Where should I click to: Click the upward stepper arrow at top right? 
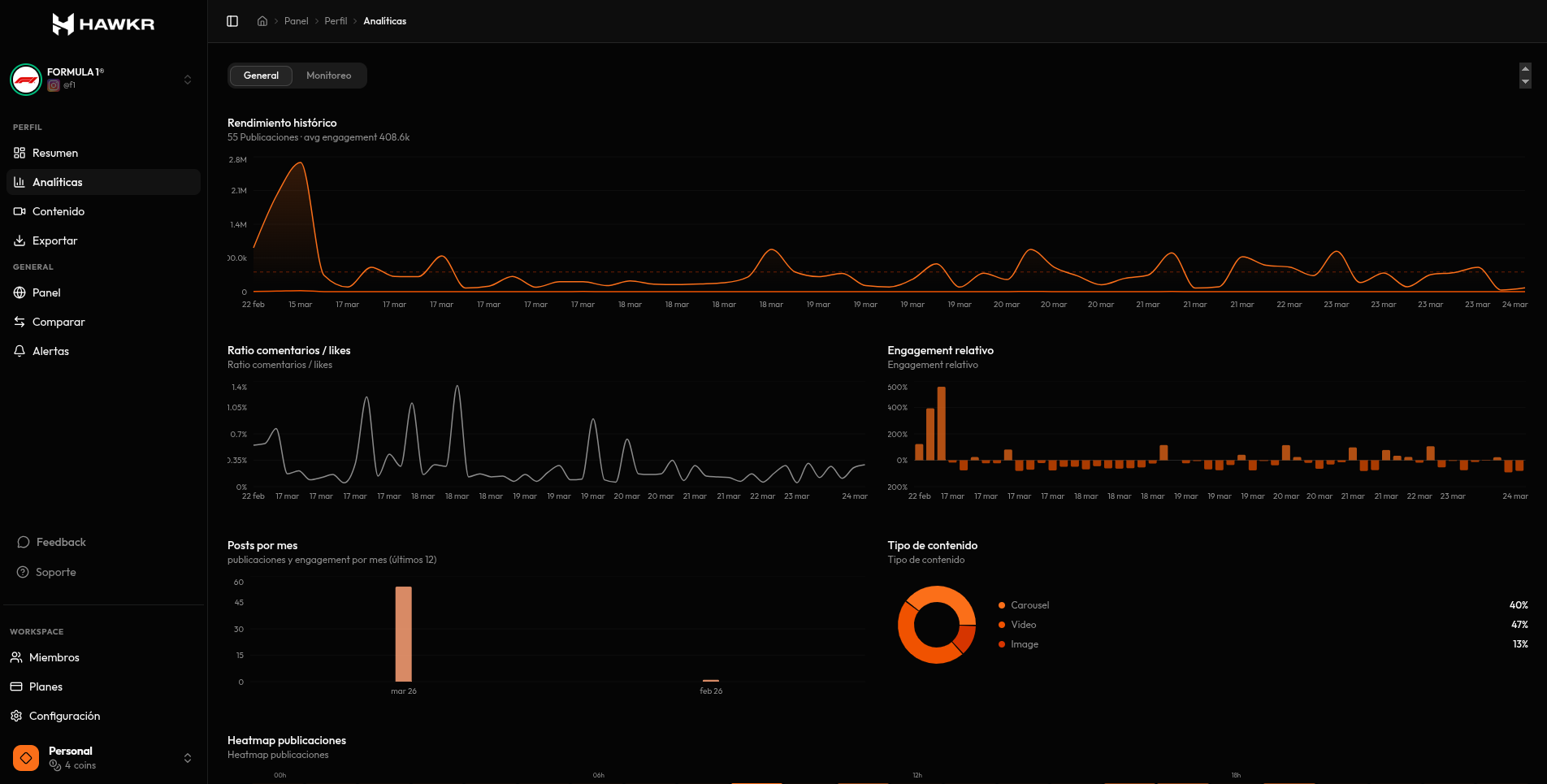click(x=1525, y=69)
